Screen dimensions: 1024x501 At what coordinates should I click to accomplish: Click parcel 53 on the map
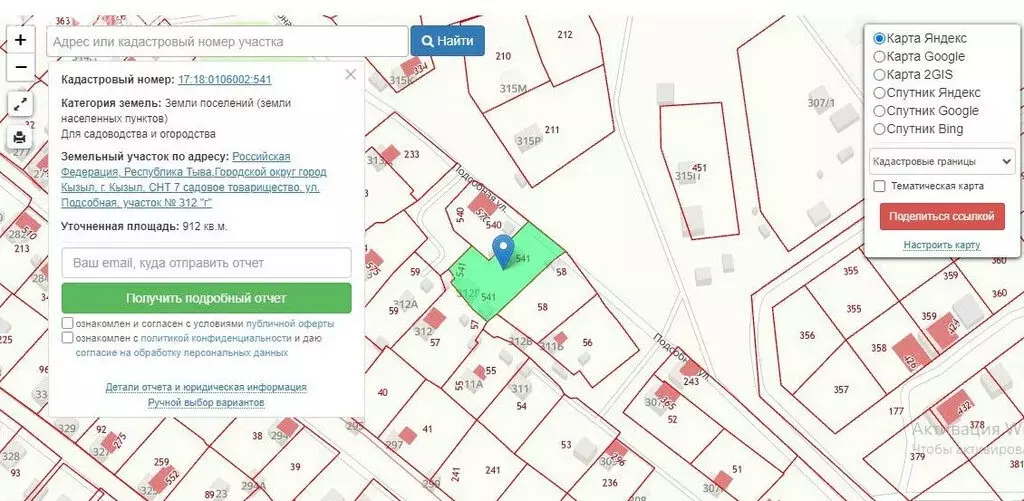point(566,445)
